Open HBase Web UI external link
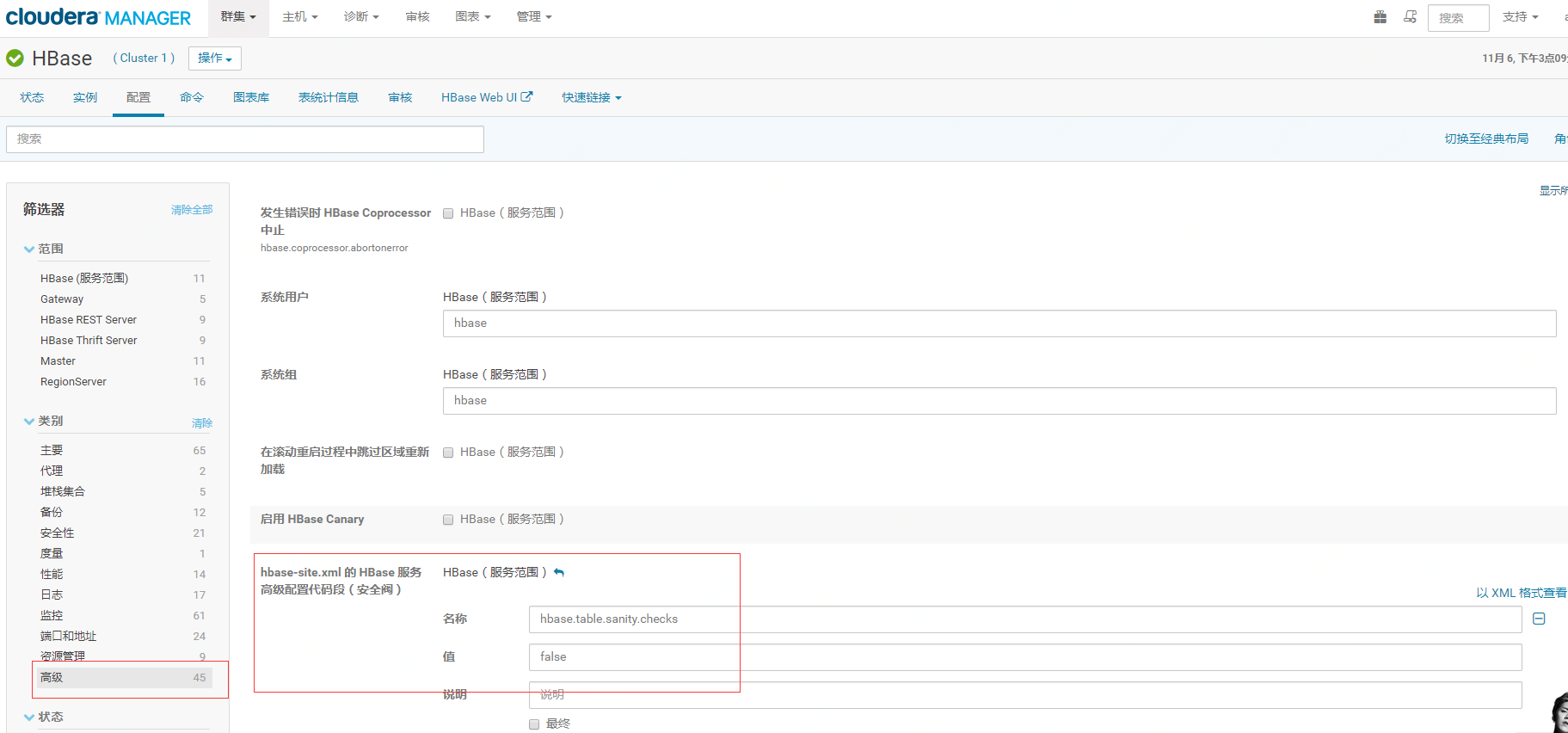 coord(487,97)
